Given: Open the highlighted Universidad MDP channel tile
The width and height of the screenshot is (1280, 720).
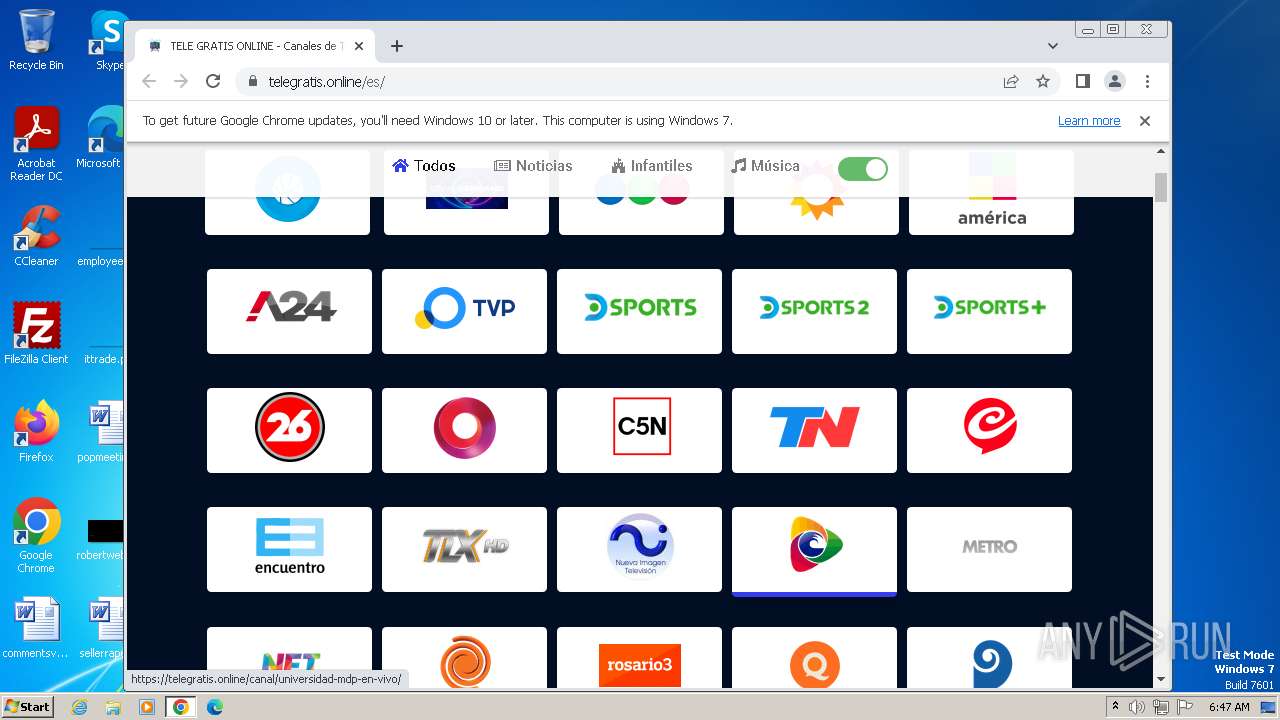Looking at the screenshot, I should [x=814, y=549].
